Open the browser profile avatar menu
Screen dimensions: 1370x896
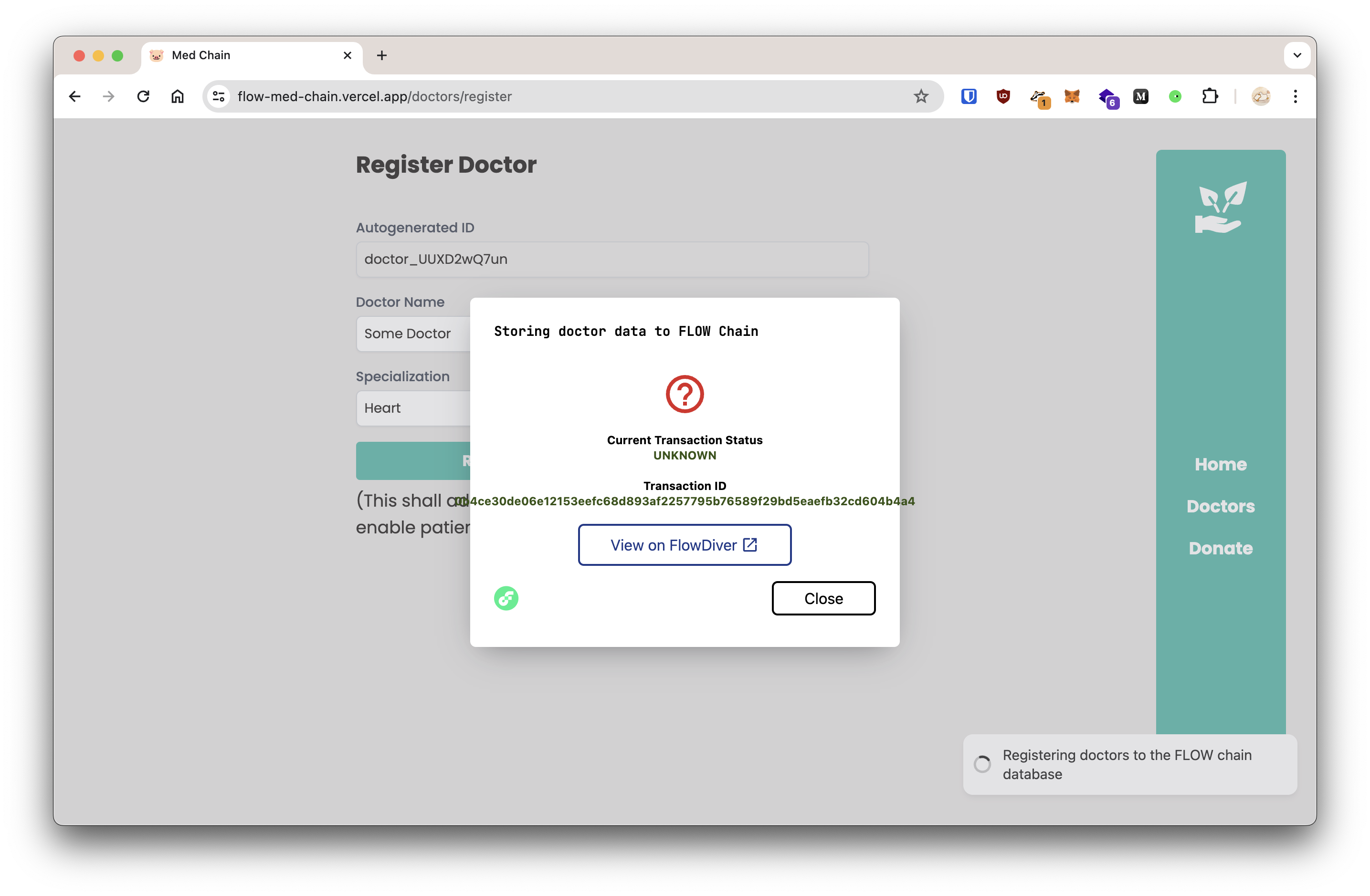click(1261, 97)
